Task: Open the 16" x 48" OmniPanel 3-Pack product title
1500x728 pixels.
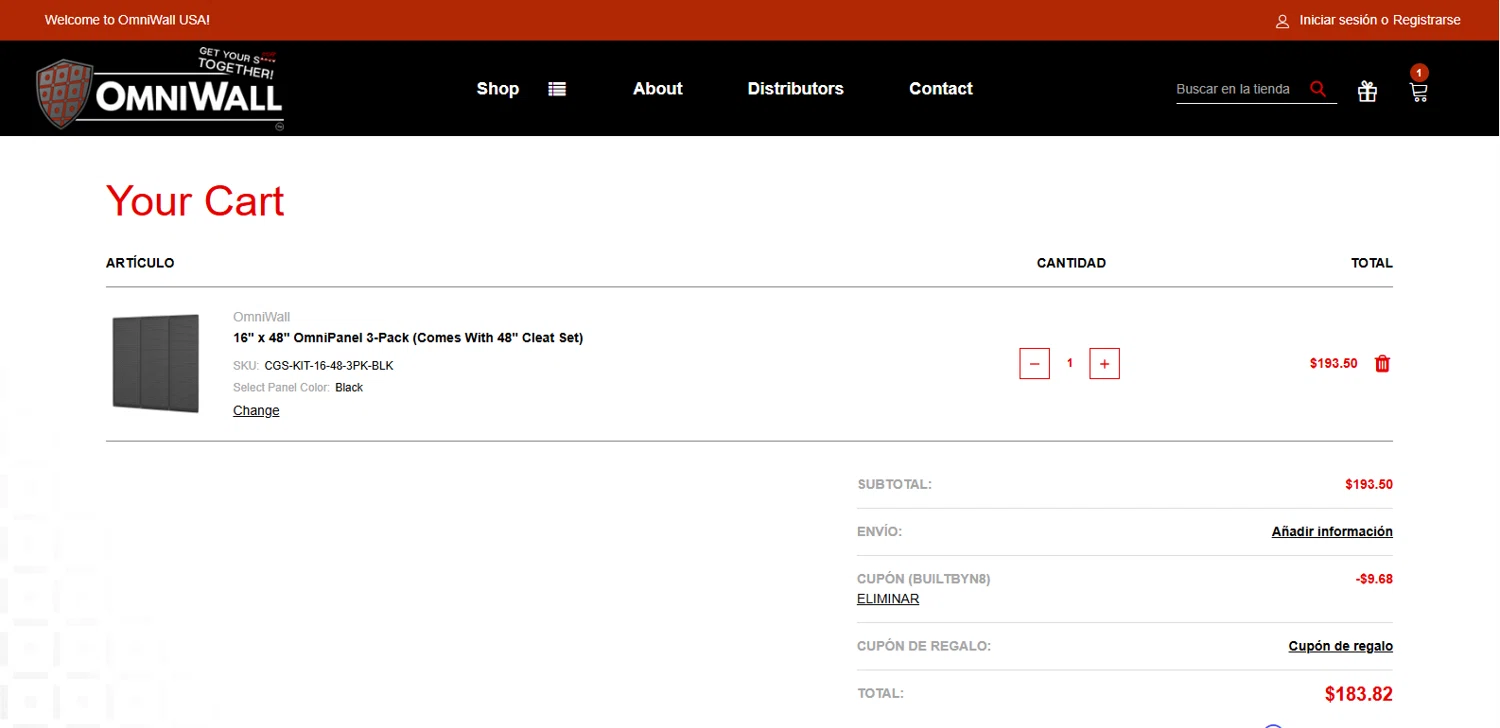Action: click(408, 338)
